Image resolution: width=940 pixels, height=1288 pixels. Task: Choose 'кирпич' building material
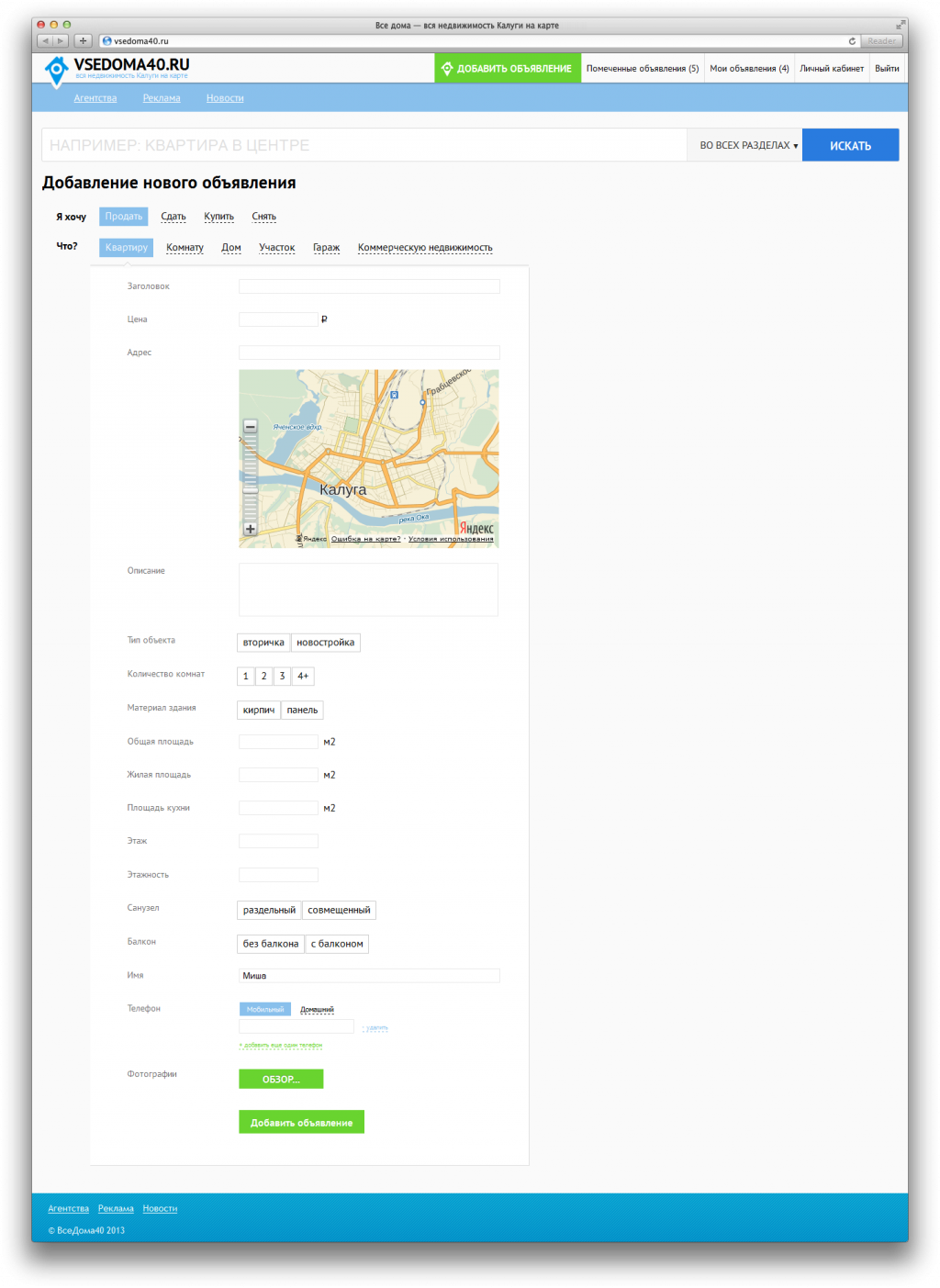(x=259, y=710)
